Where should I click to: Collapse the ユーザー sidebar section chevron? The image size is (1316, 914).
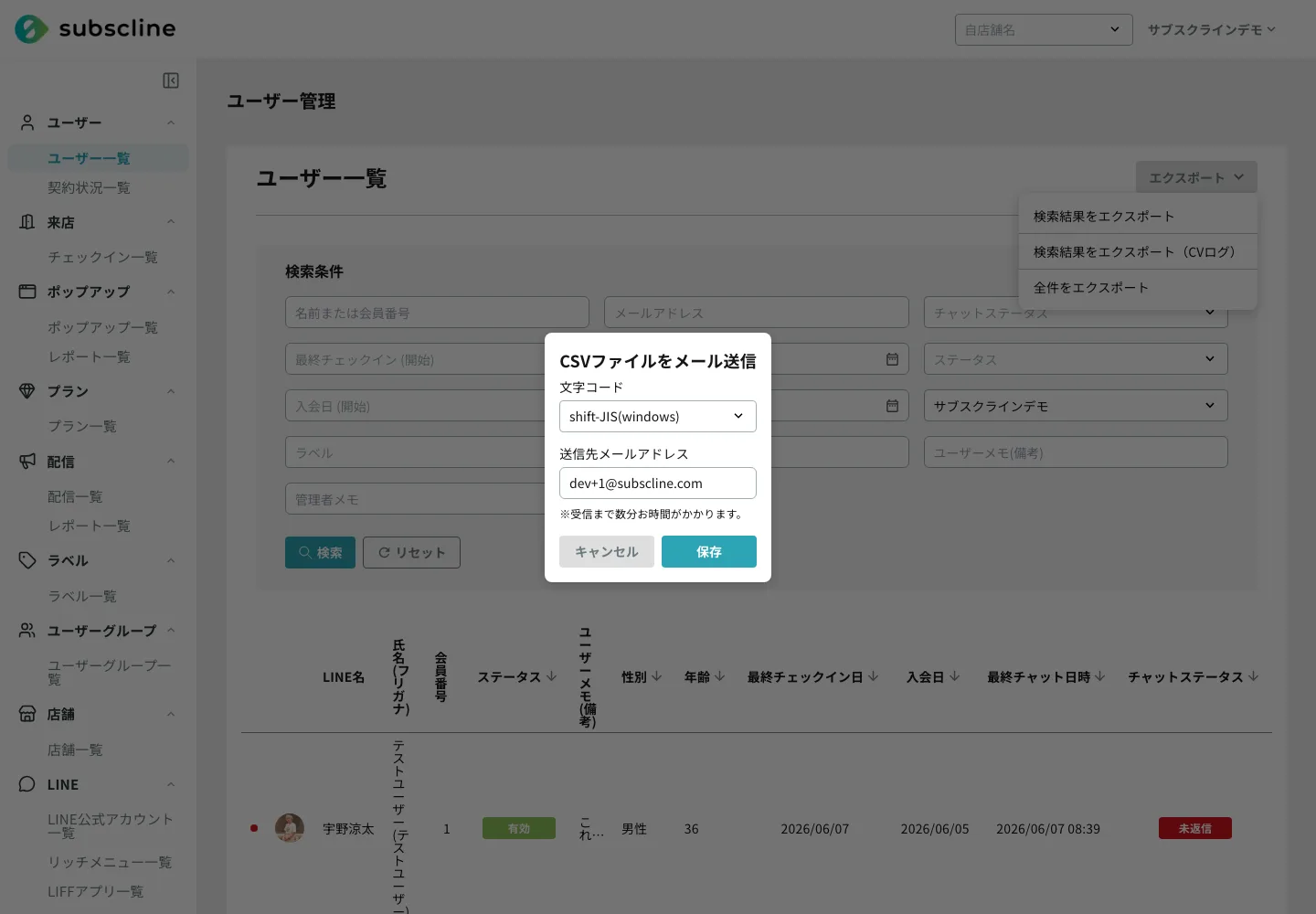(171, 122)
